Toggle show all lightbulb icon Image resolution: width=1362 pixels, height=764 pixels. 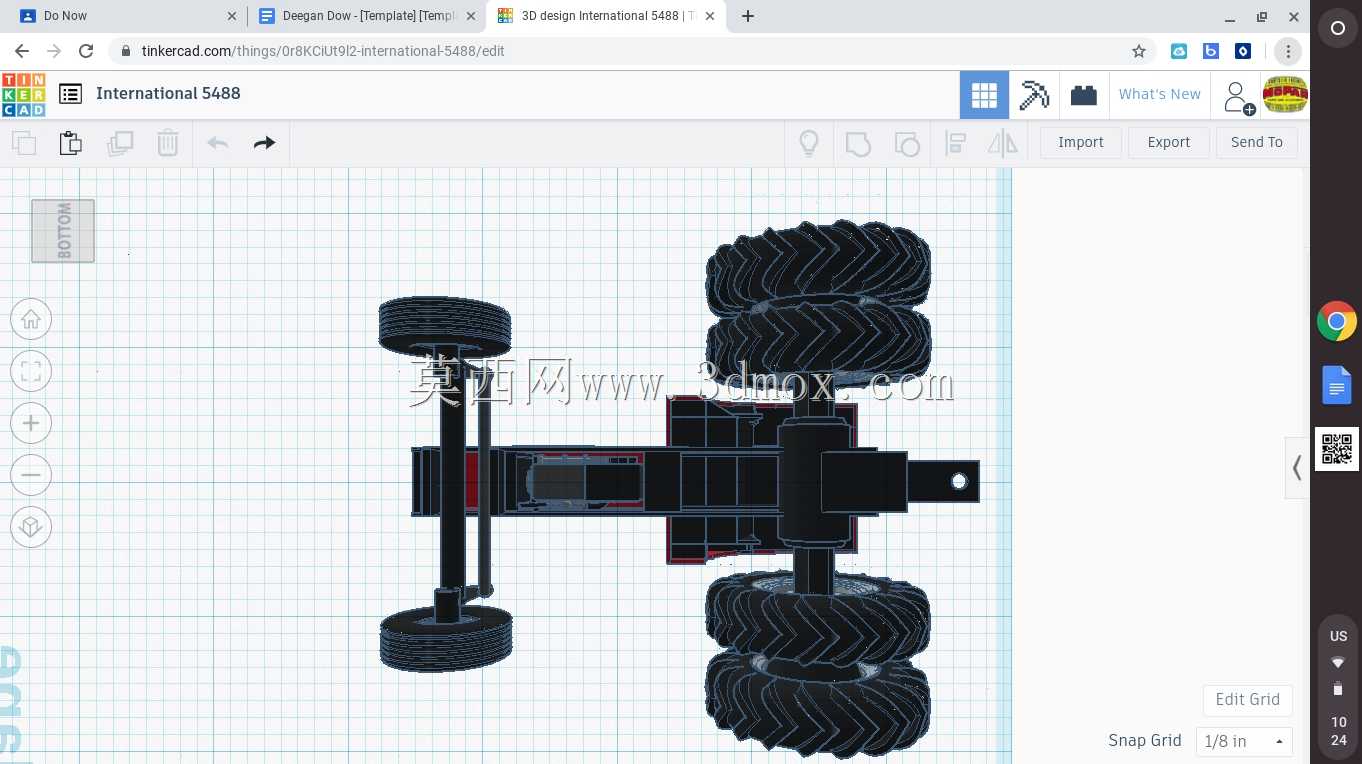pos(809,143)
